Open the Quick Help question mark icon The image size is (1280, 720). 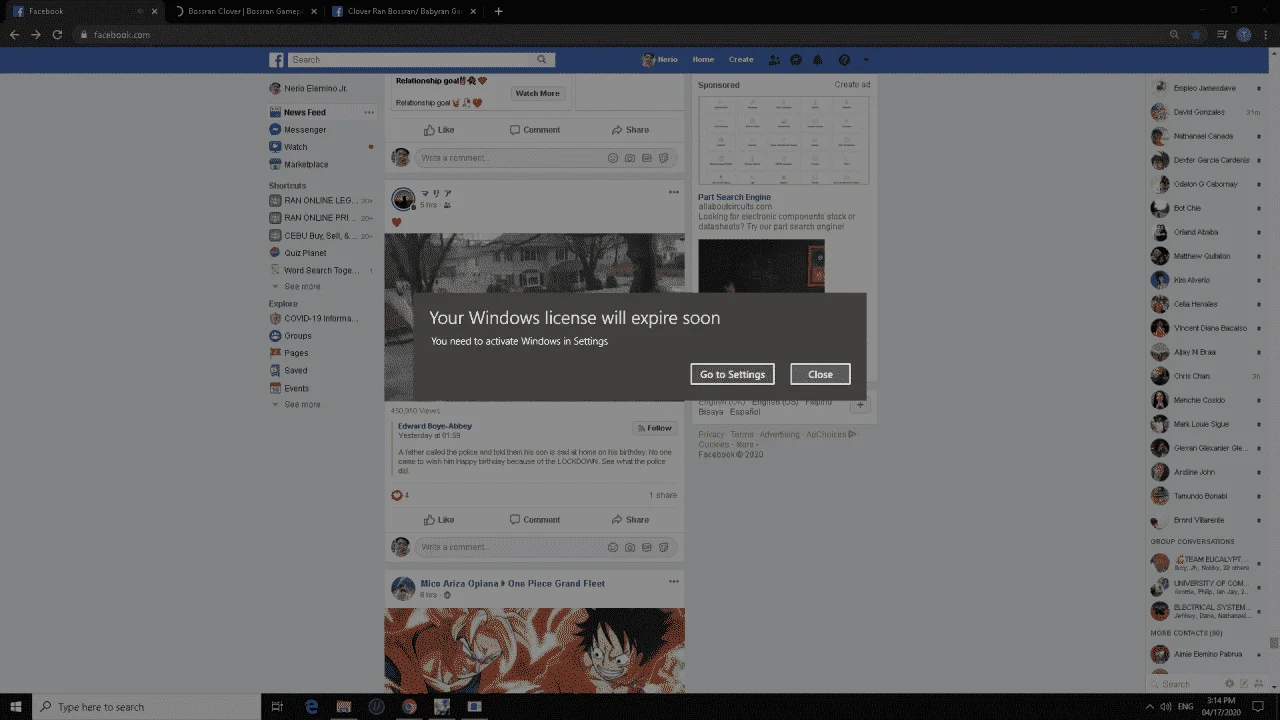point(844,60)
